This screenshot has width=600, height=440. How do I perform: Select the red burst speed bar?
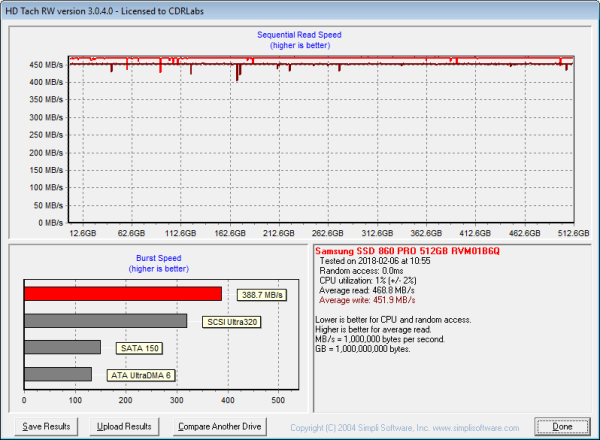click(123, 294)
